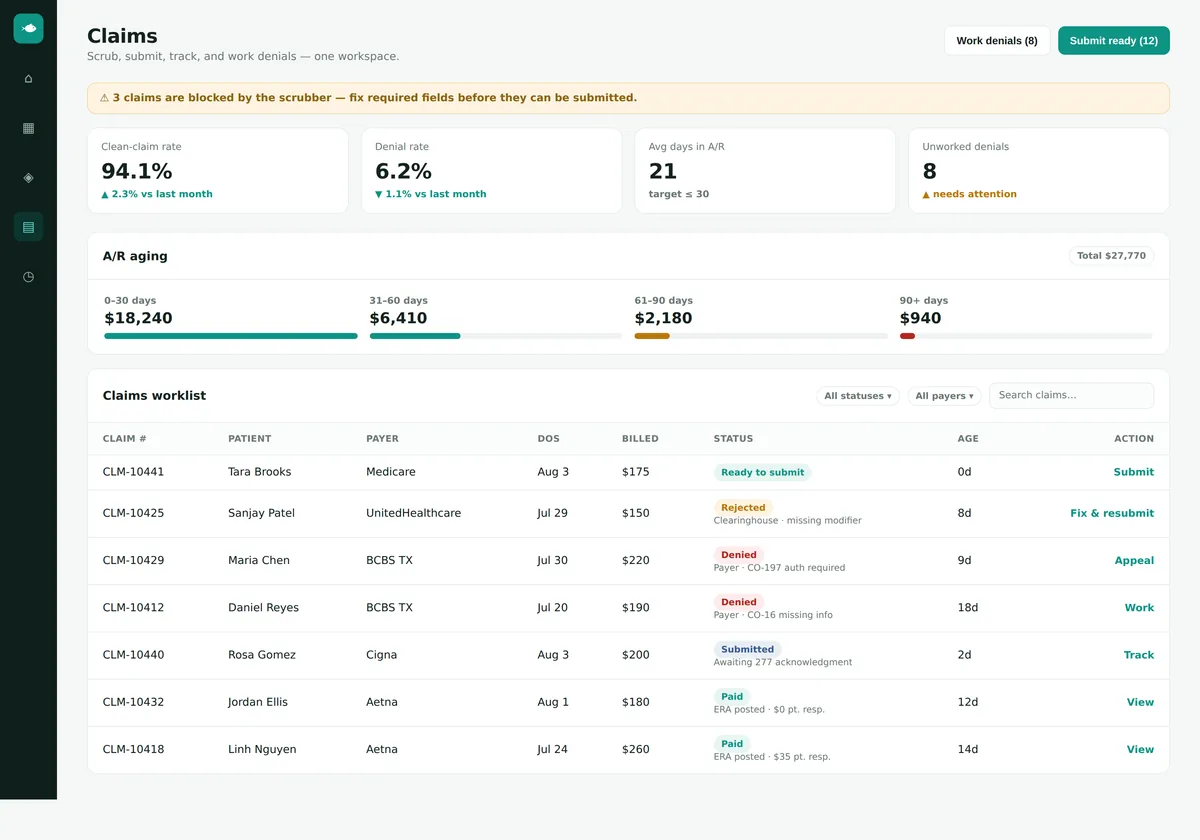
Task: Focus the Search claims field
Action: (x=1071, y=395)
